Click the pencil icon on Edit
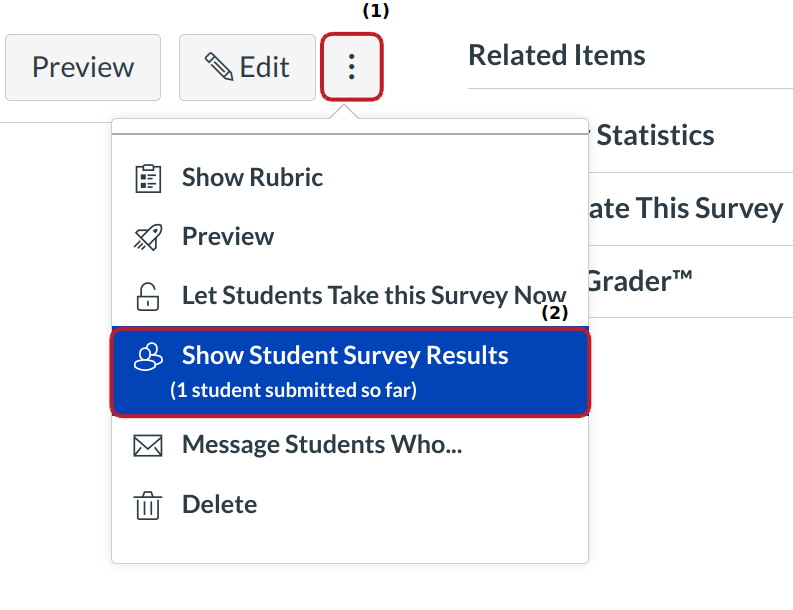793x610 pixels. [x=218, y=67]
